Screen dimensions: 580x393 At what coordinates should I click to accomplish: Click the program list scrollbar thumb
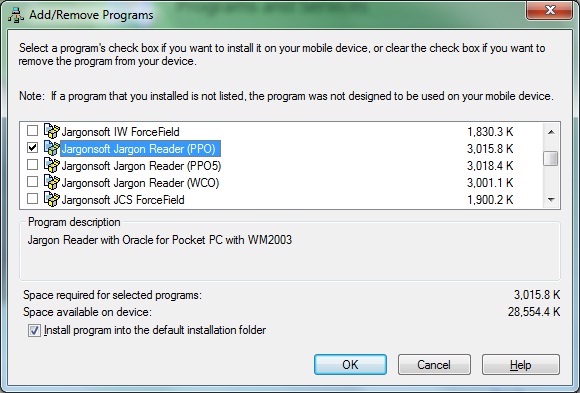[551, 159]
